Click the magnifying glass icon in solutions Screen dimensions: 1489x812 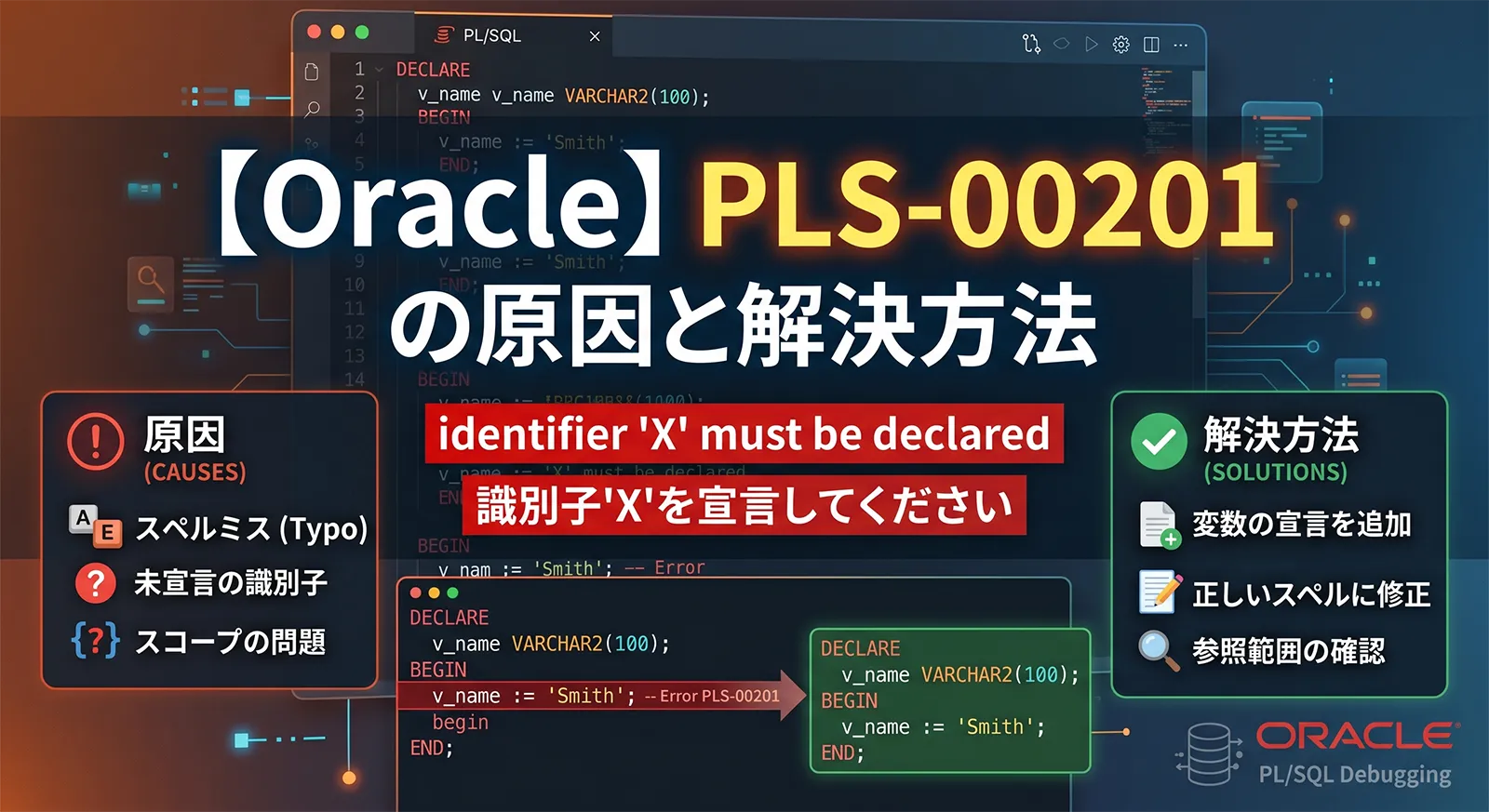point(1160,651)
